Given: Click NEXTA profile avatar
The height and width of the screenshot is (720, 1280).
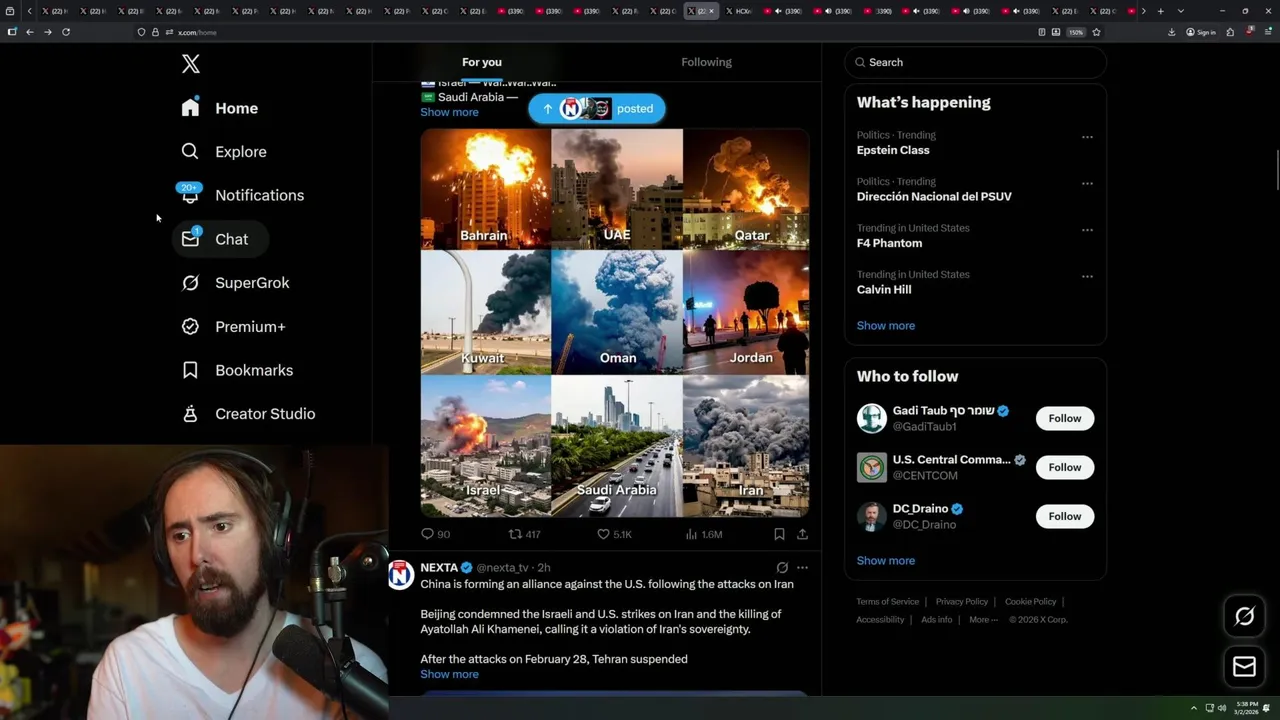Looking at the screenshot, I should pyautogui.click(x=401, y=575).
